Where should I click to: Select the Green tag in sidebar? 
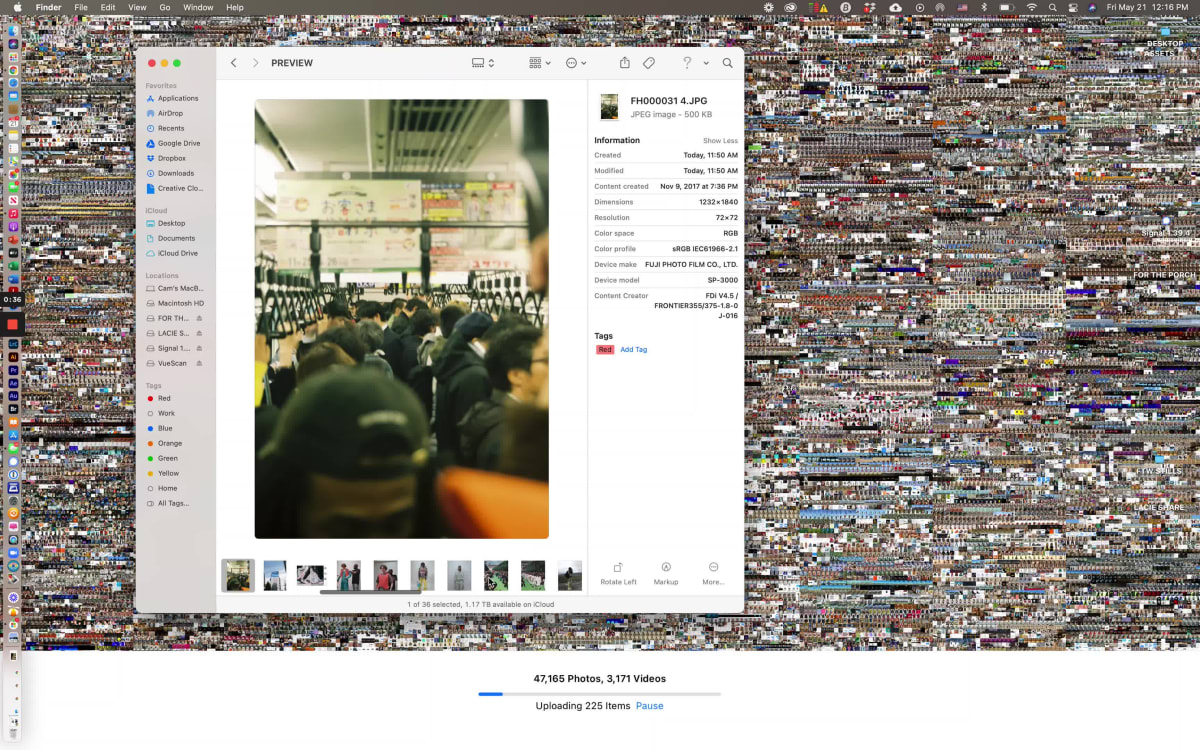[167, 458]
